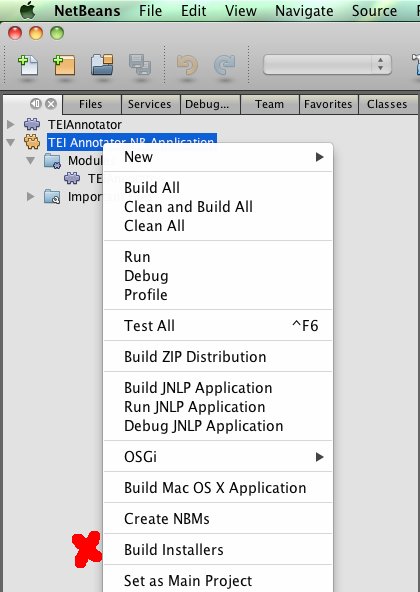Screen dimensions: 420x592
Task: Choose Set as Main Project
Action: (218, 580)
